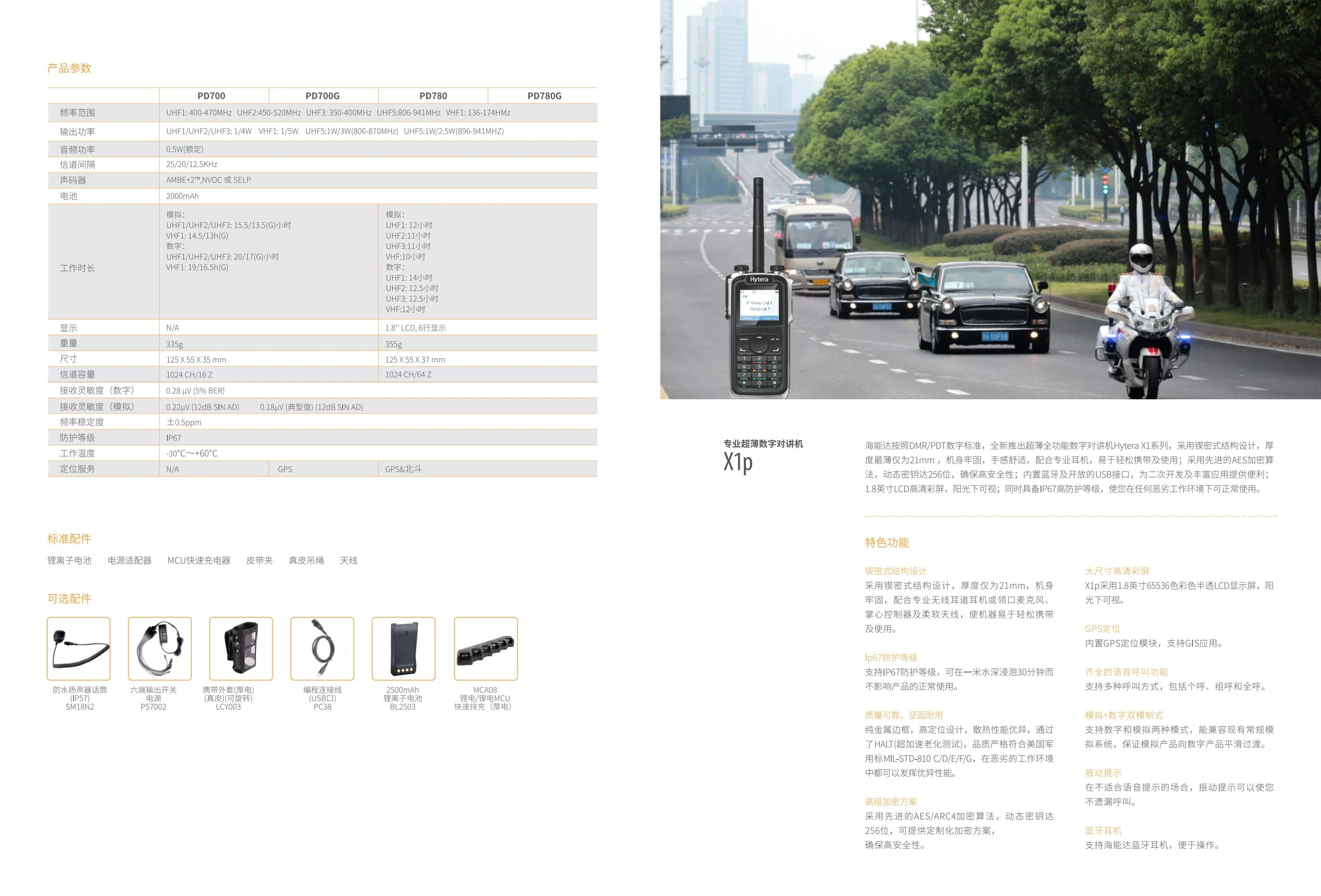Click the PD780 column header
This screenshot has height=896, width=1321.
tap(433, 96)
